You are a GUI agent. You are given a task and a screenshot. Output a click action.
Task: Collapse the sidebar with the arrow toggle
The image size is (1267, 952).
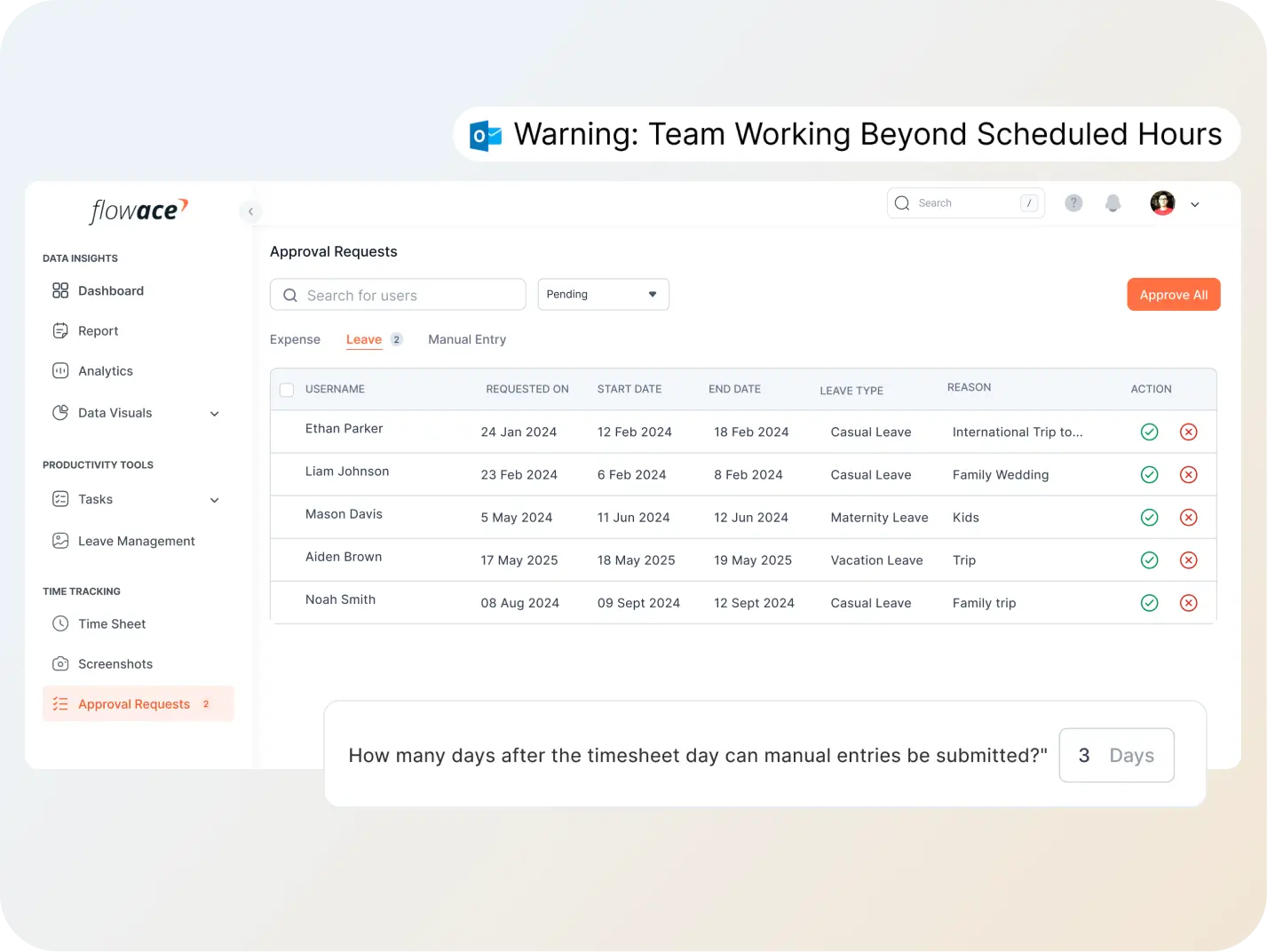pyautogui.click(x=250, y=211)
